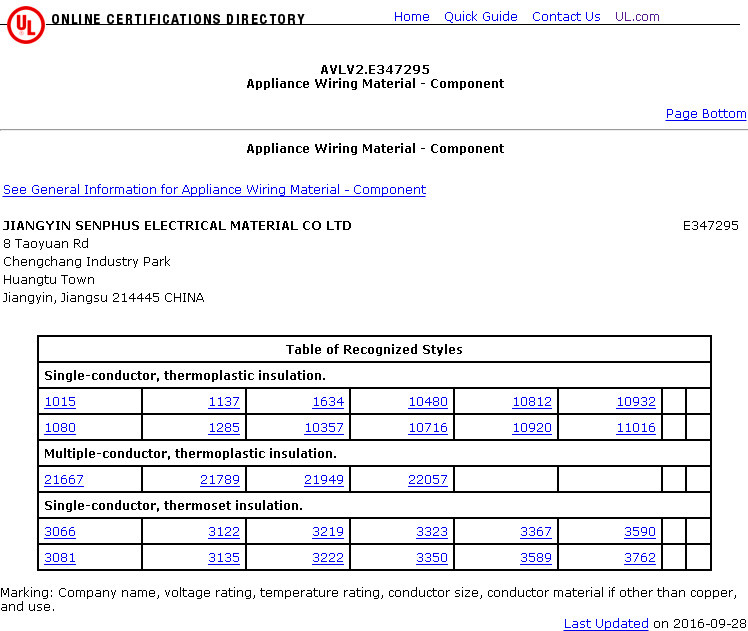Open thermoset style 3066 link
The width and height of the screenshot is (748, 631).
tap(60, 531)
